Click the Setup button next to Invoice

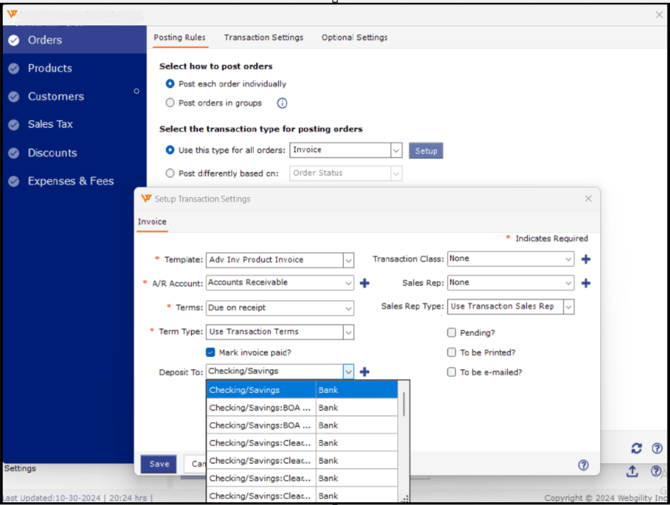click(x=426, y=151)
